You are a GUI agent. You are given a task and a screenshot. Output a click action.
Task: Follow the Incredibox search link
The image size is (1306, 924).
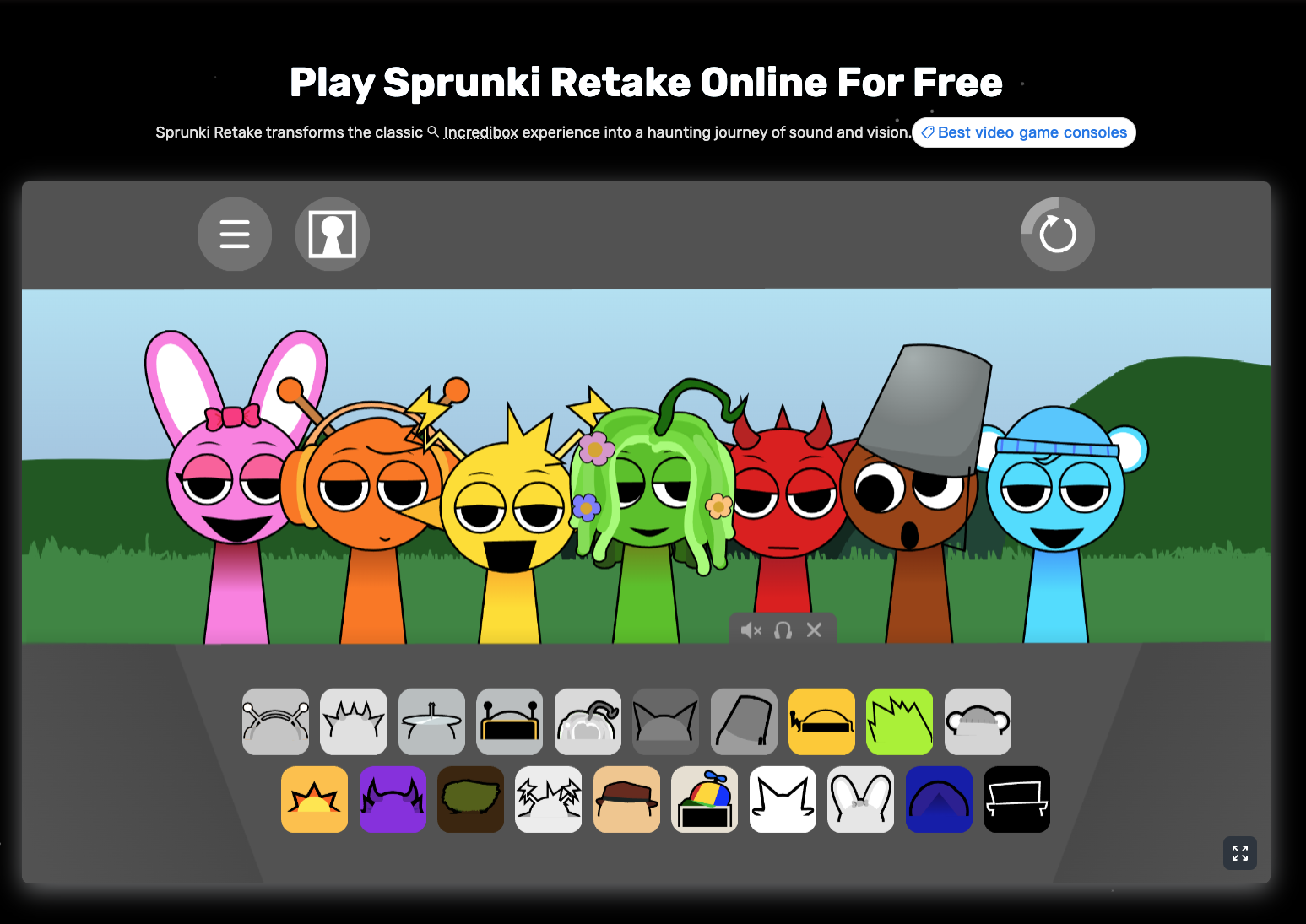pos(473,132)
